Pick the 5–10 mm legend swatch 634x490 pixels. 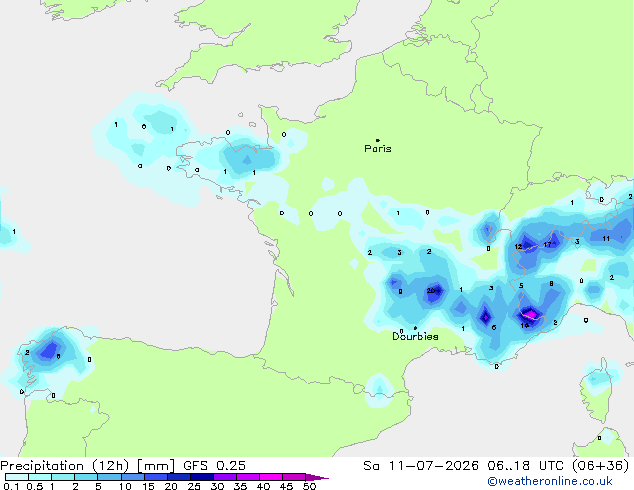(109, 477)
